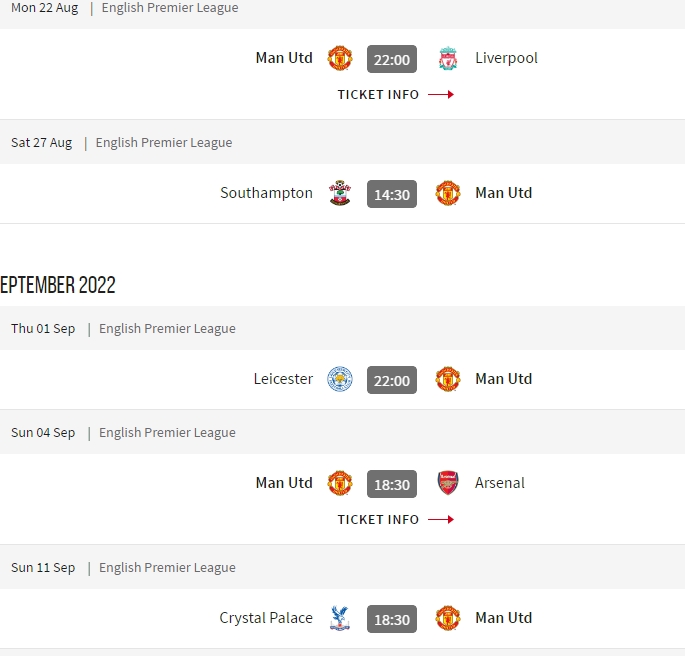685x656 pixels.
Task: Click the Arsenal club crest
Action: 448,483
